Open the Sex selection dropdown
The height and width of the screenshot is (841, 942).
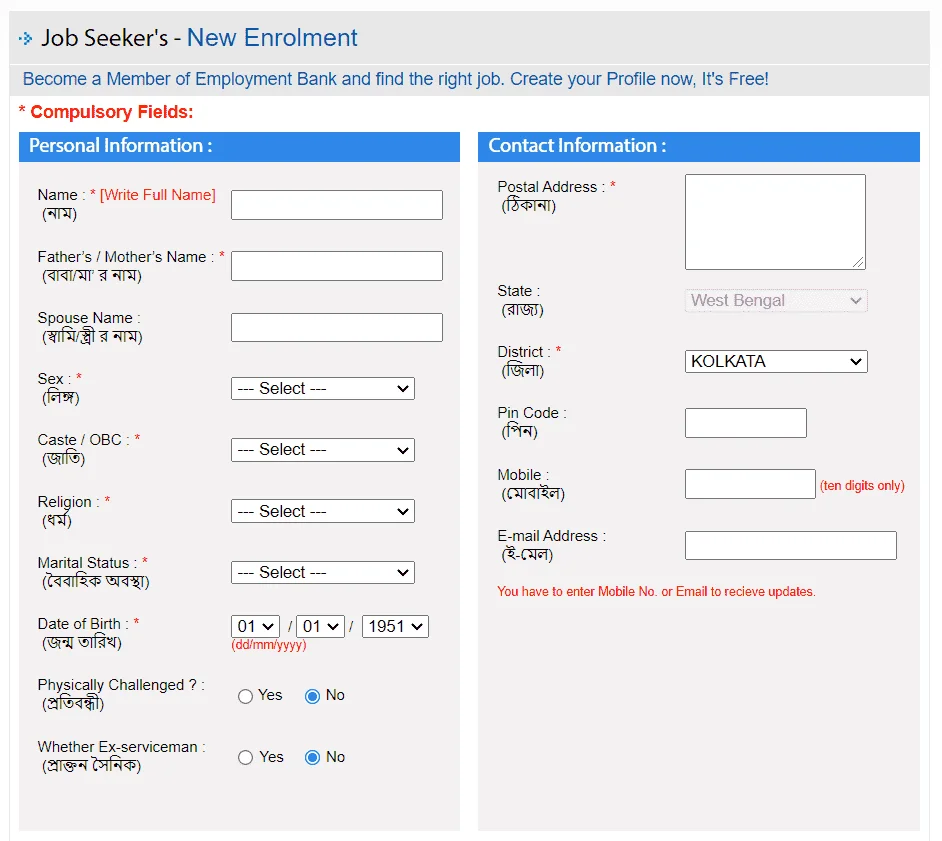[322, 388]
